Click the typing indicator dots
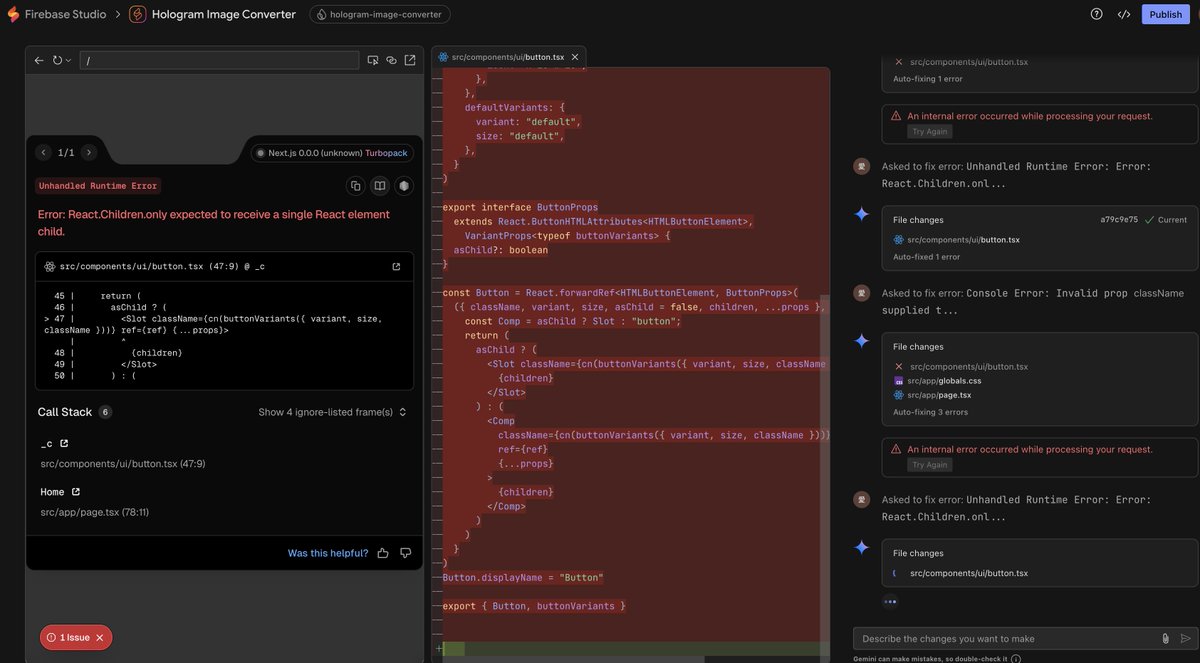Screen dimensions: 1200x663 tap(890, 601)
